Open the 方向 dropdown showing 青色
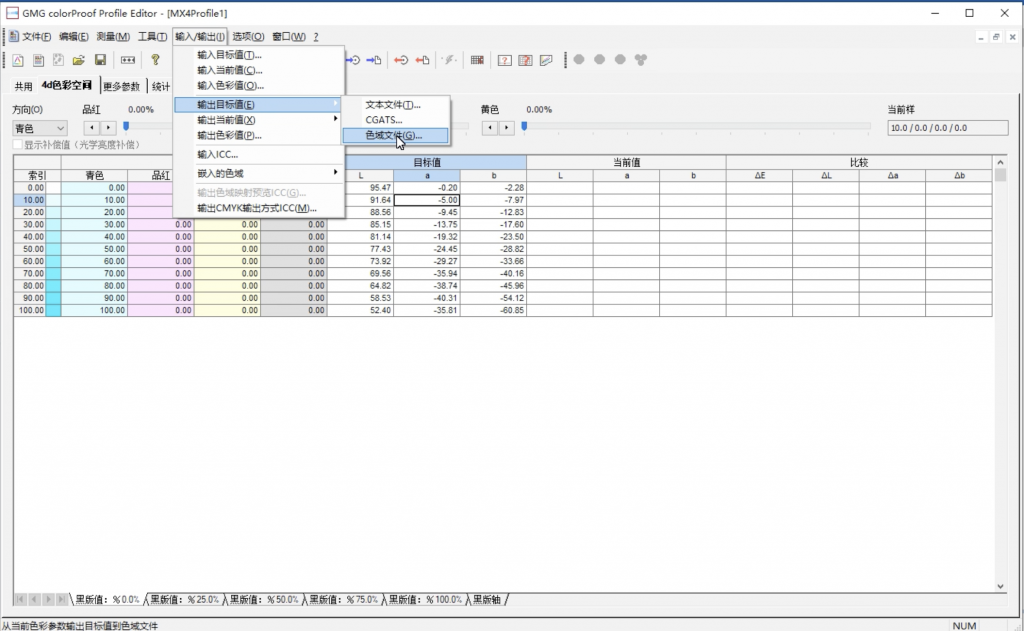The height and width of the screenshot is (631, 1024). (39, 128)
